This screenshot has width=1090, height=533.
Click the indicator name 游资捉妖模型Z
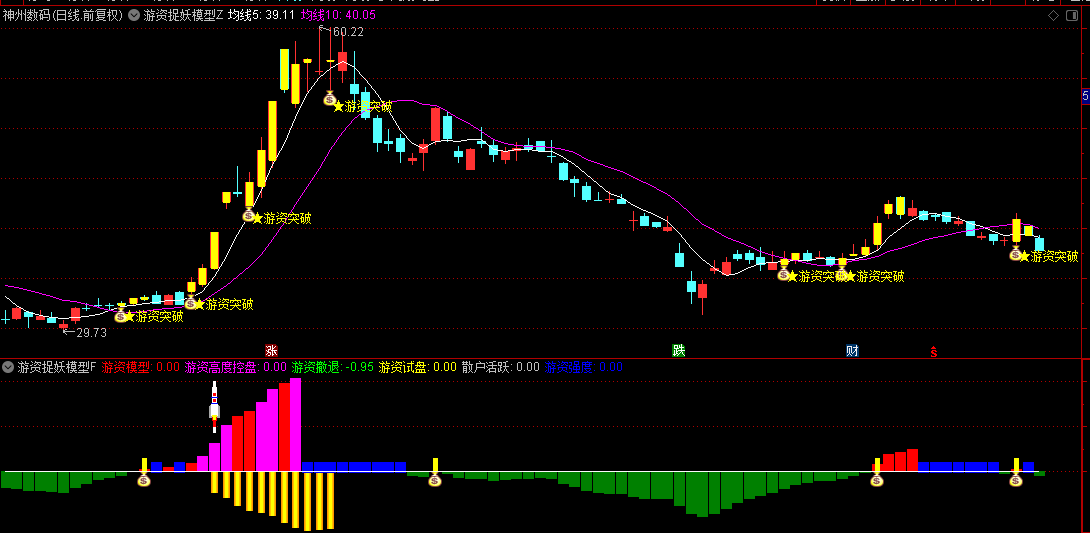184,16
